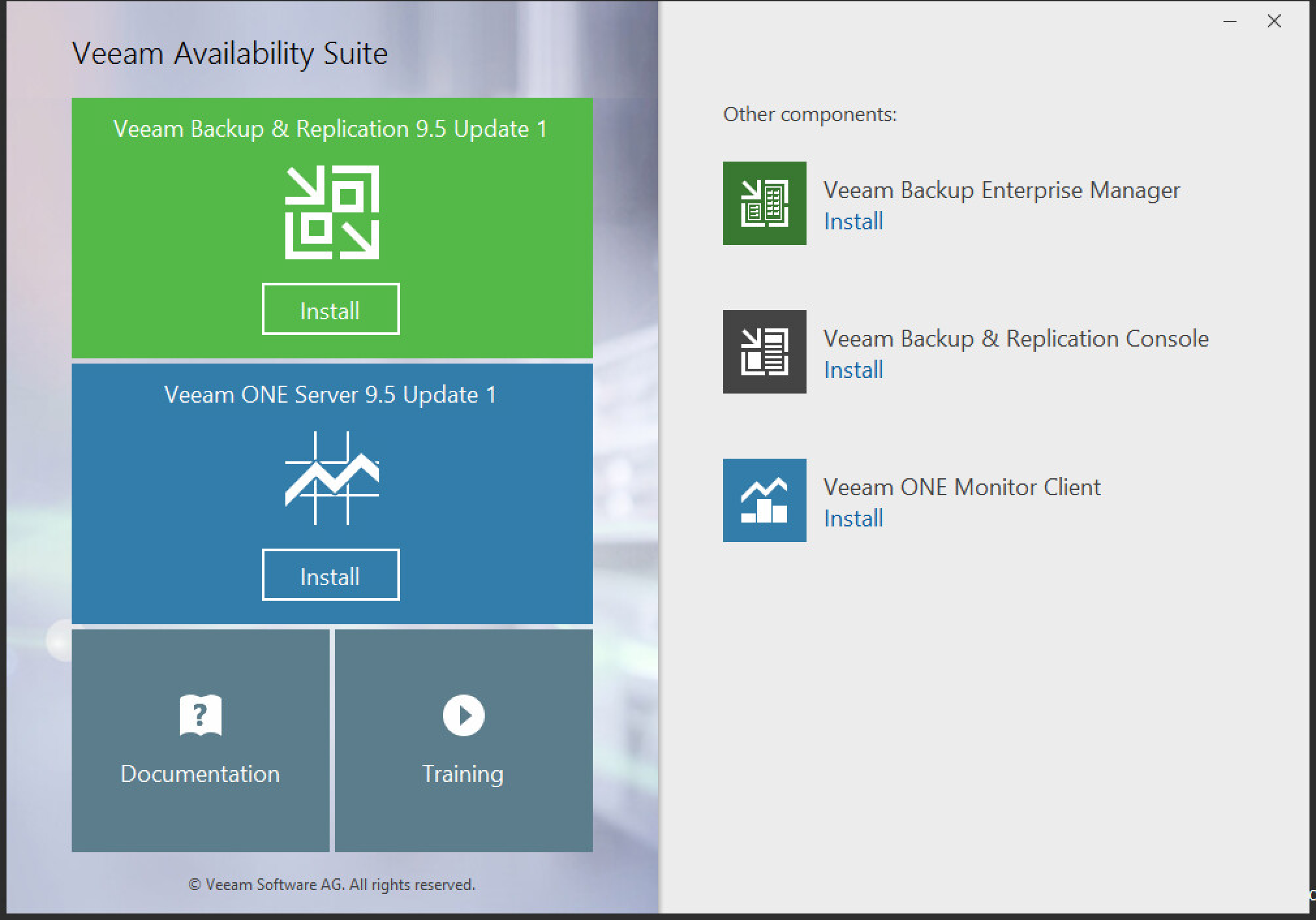The height and width of the screenshot is (920, 1316).
Task: Click the Veeam Backup Enterprise Manager icon
Action: 764,203
